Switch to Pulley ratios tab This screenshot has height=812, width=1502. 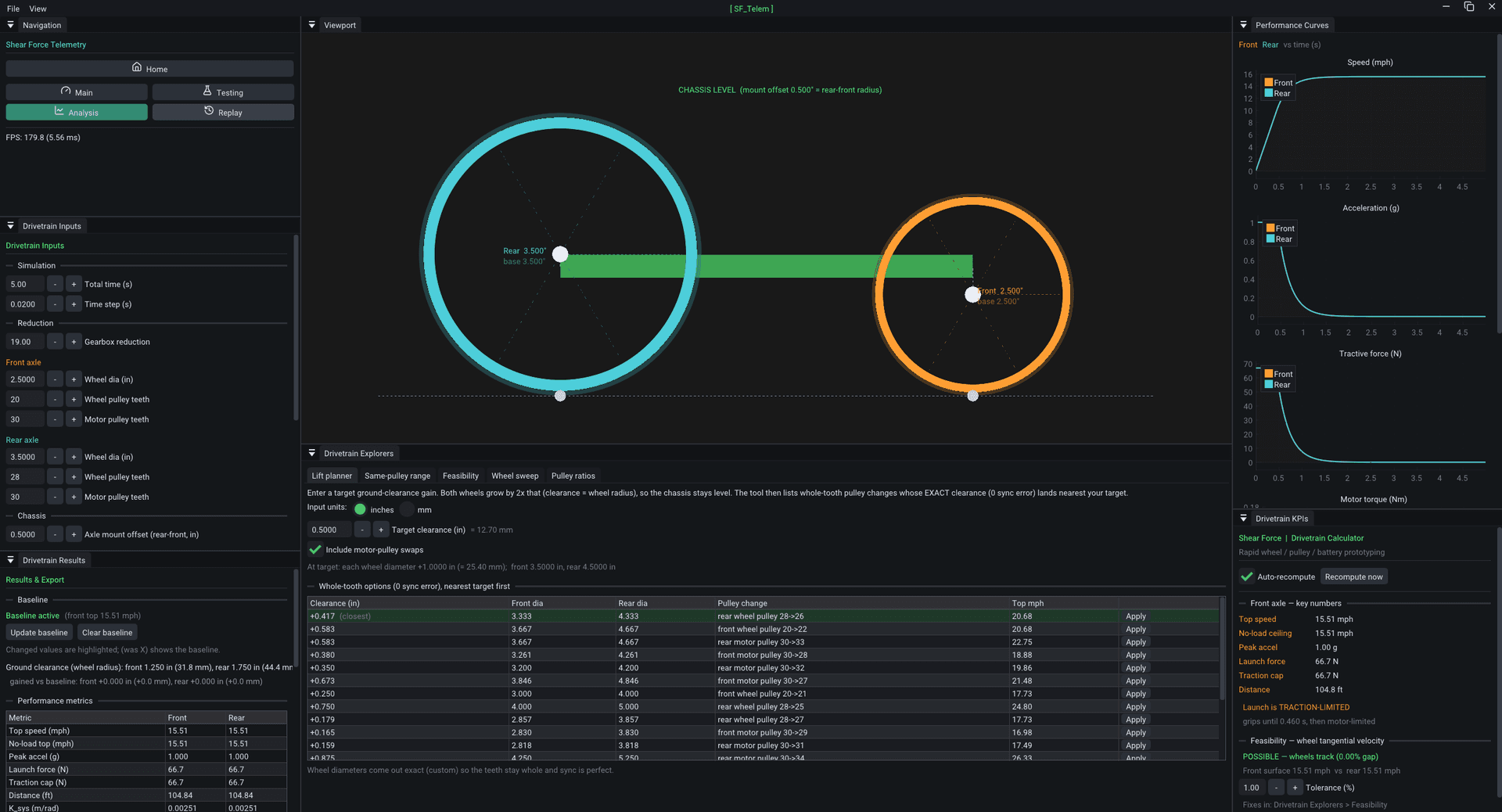[573, 476]
